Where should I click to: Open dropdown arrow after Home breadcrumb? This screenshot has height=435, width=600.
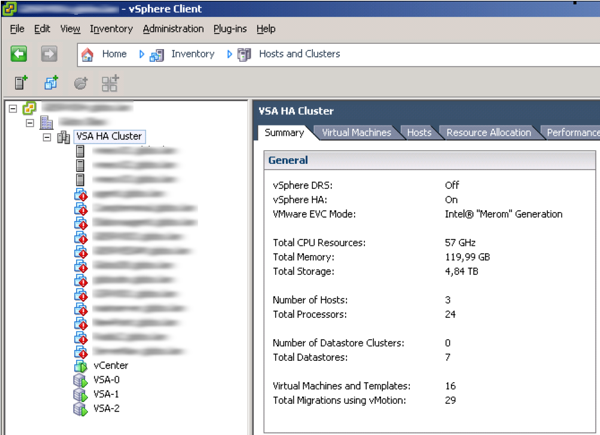click(x=142, y=54)
